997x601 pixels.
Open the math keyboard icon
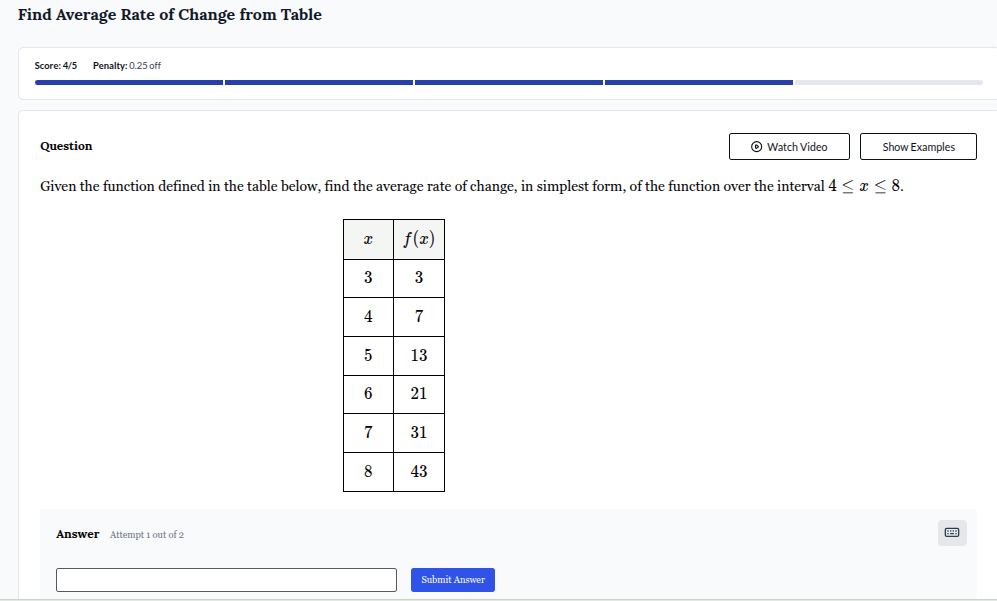tap(951, 533)
